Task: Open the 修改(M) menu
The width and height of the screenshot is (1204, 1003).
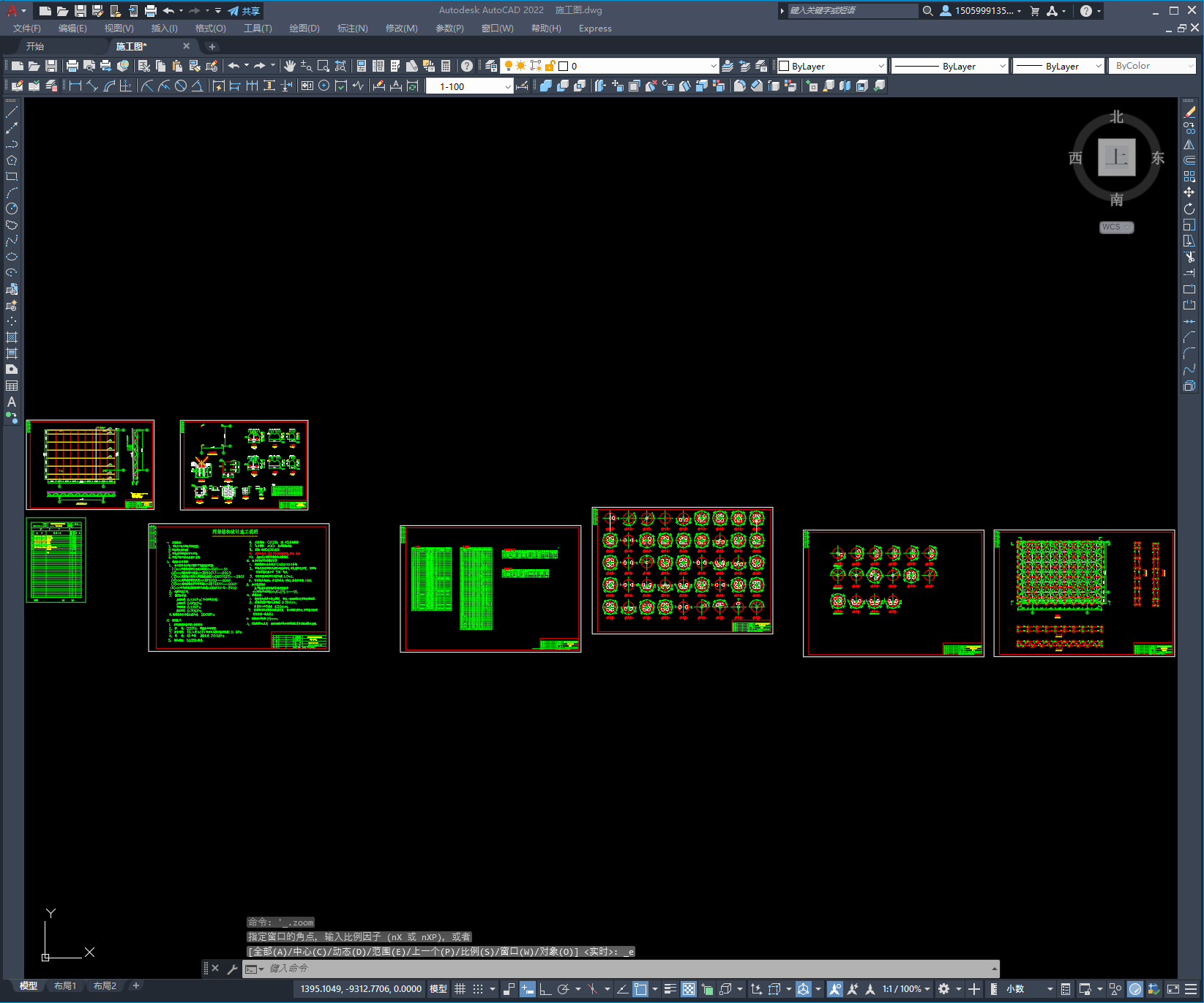Action: click(401, 29)
